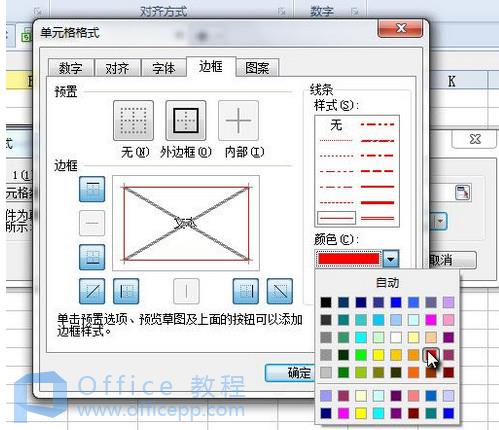Close the 单元格格式 dialog
This screenshot has width=499, height=430.
(x=400, y=28)
